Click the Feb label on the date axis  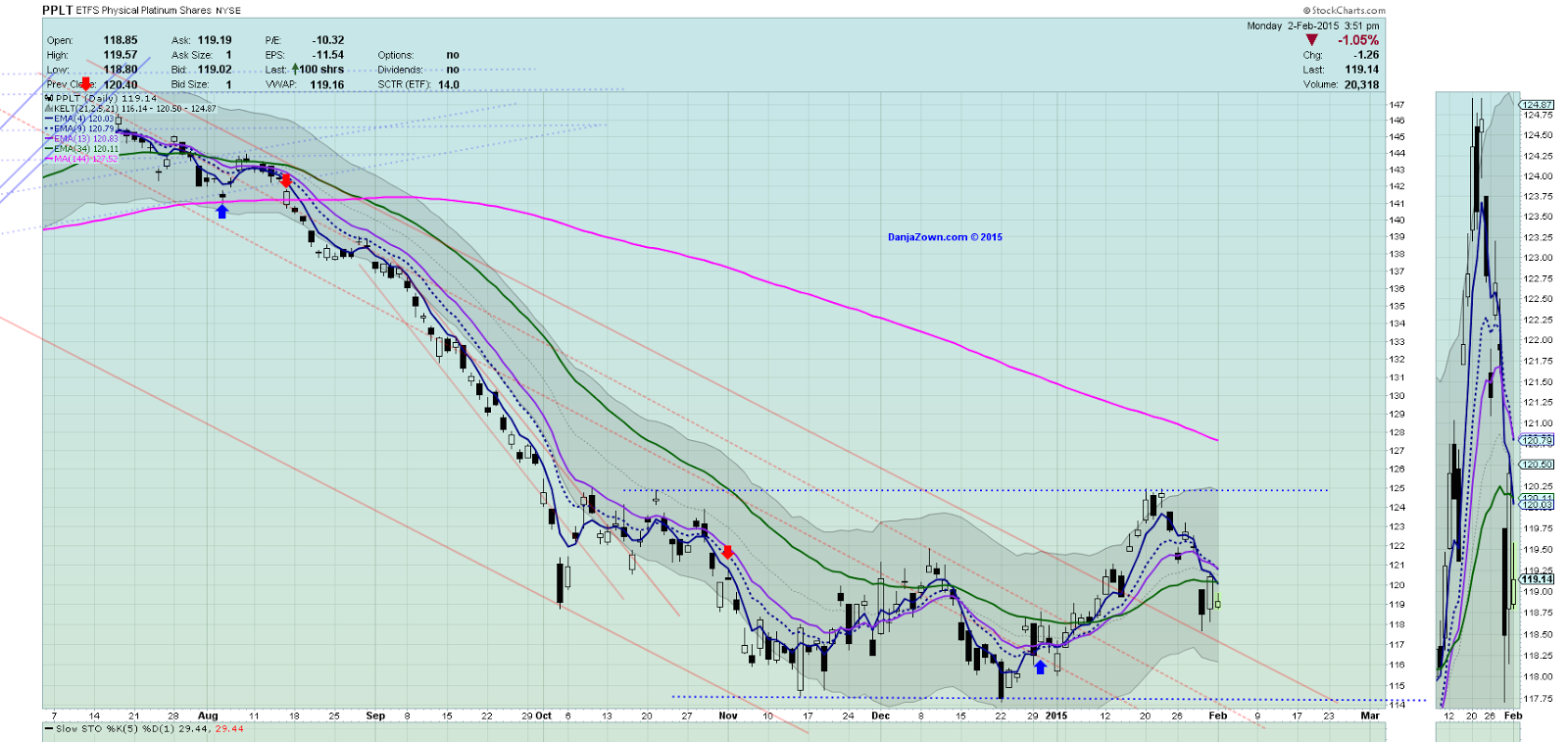[x=1217, y=716]
